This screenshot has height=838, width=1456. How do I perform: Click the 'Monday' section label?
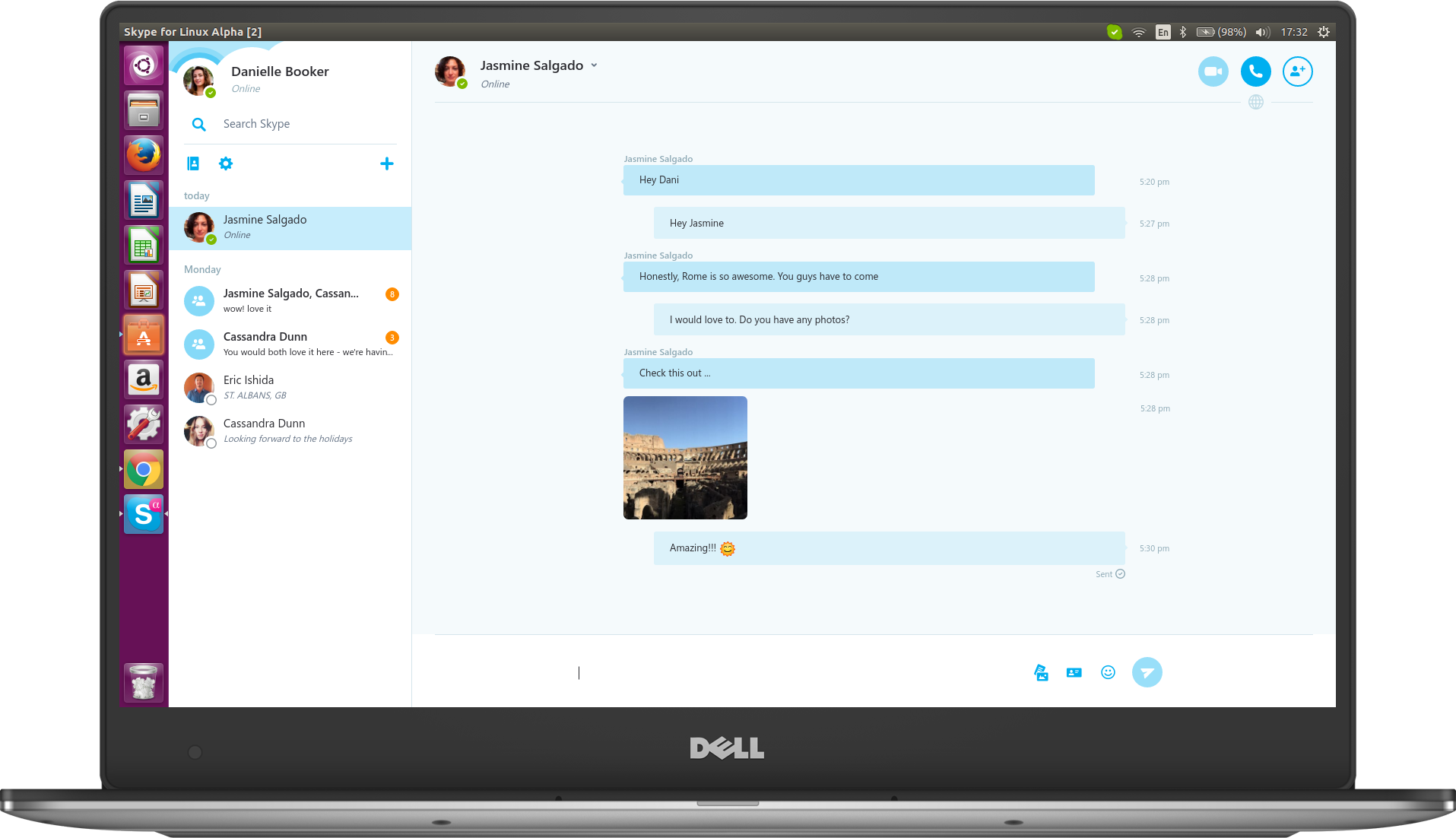click(x=202, y=270)
